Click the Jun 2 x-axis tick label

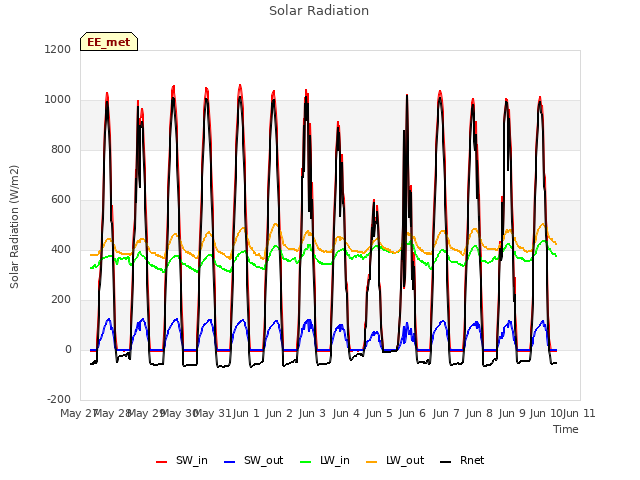[x=279, y=413]
